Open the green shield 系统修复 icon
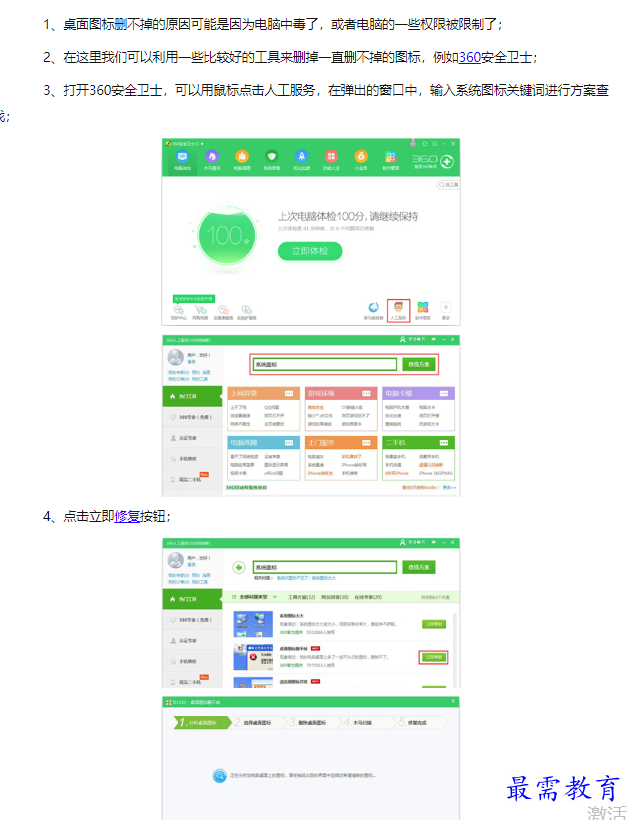This screenshot has width=628, height=820. (271, 156)
